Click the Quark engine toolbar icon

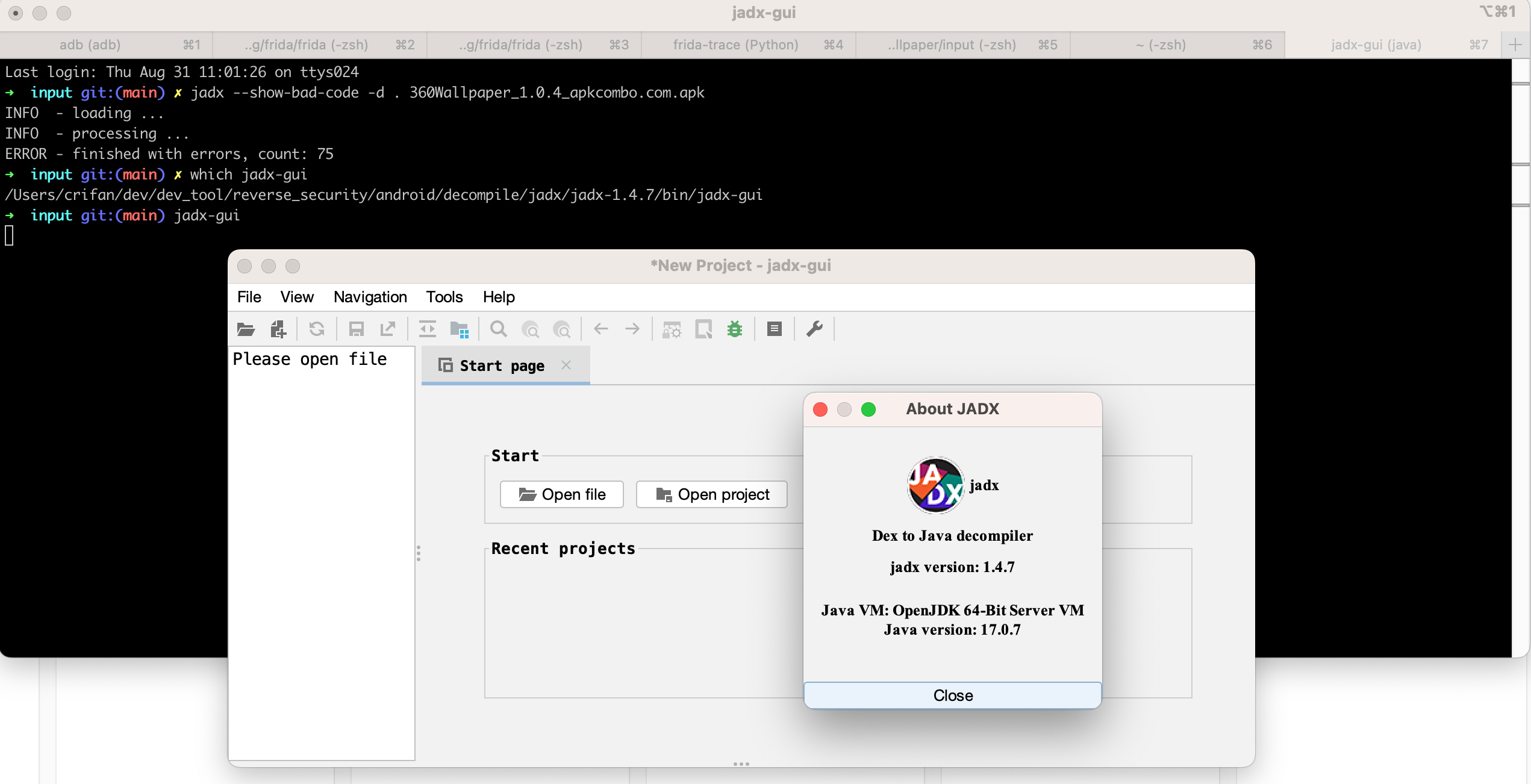pyautogui.click(x=703, y=329)
